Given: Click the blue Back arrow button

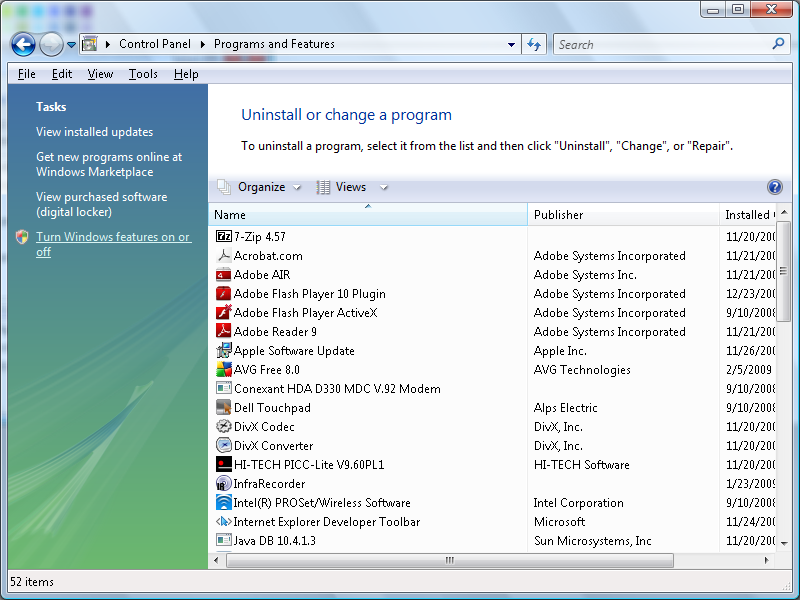Looking at the screenshot, I should [23, 44].
